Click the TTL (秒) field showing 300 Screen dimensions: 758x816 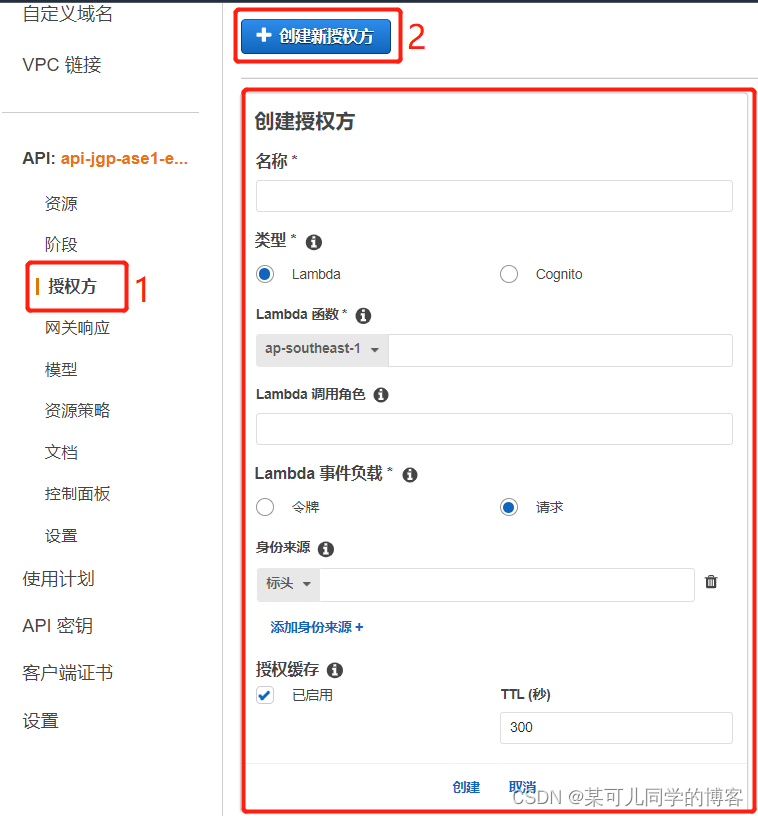tap(616, 728)
